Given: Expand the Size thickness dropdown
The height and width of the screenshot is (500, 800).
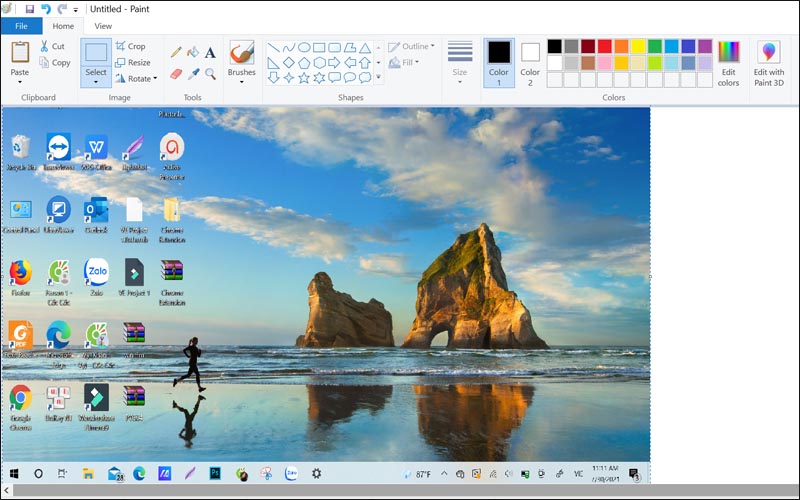Looking at the screenshot, I should coord(460,61).
